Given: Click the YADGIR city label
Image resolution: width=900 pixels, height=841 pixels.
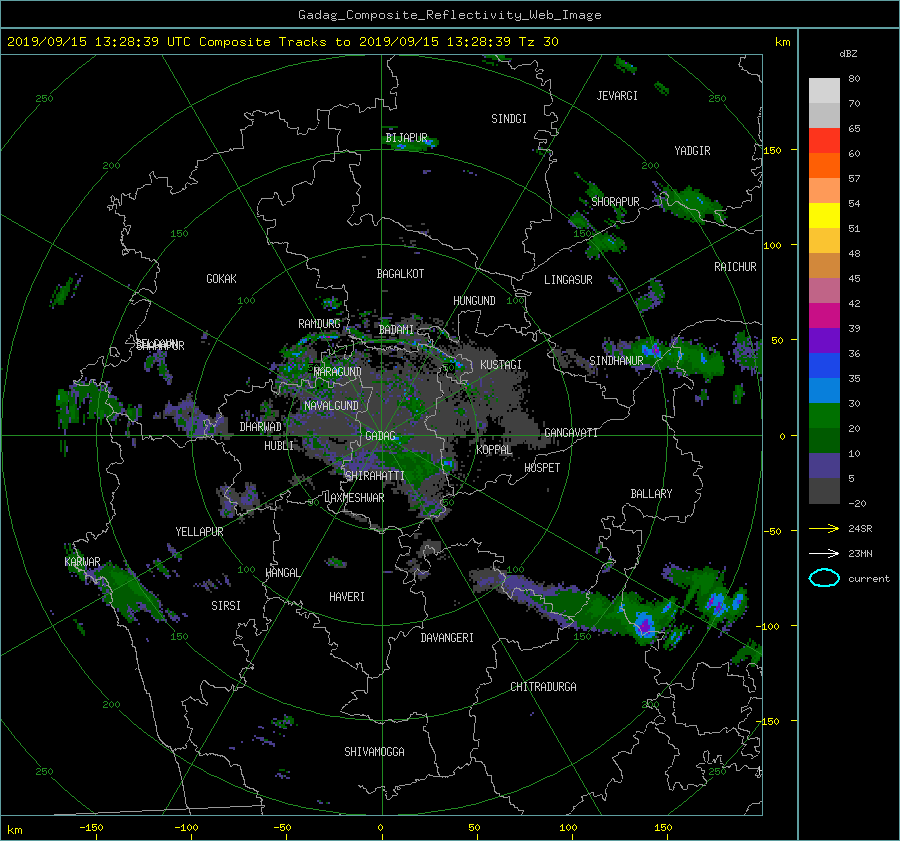Looking at the screenshot, I should click(692, 151).
